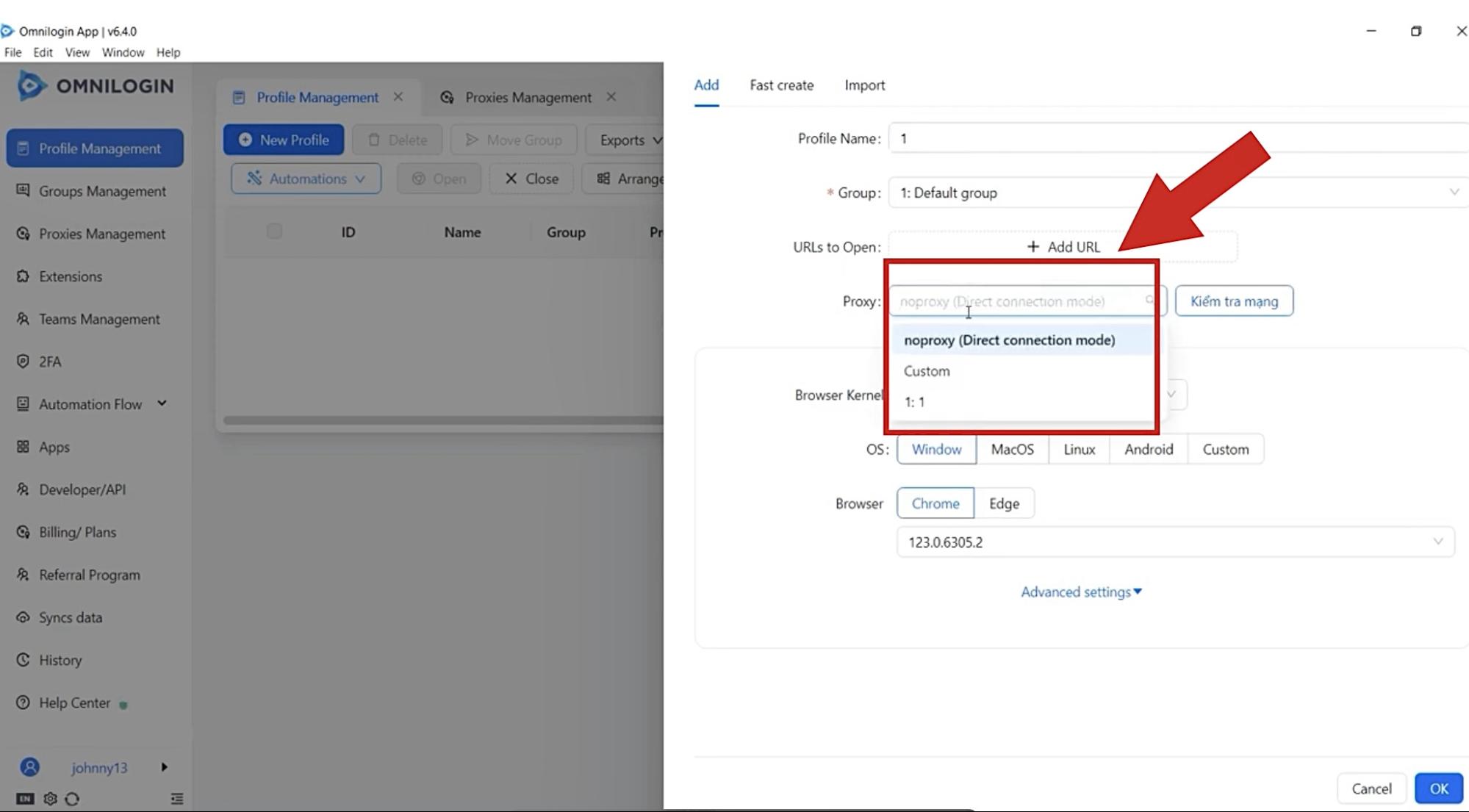Click the Close button in toolbar

(531, 179)
